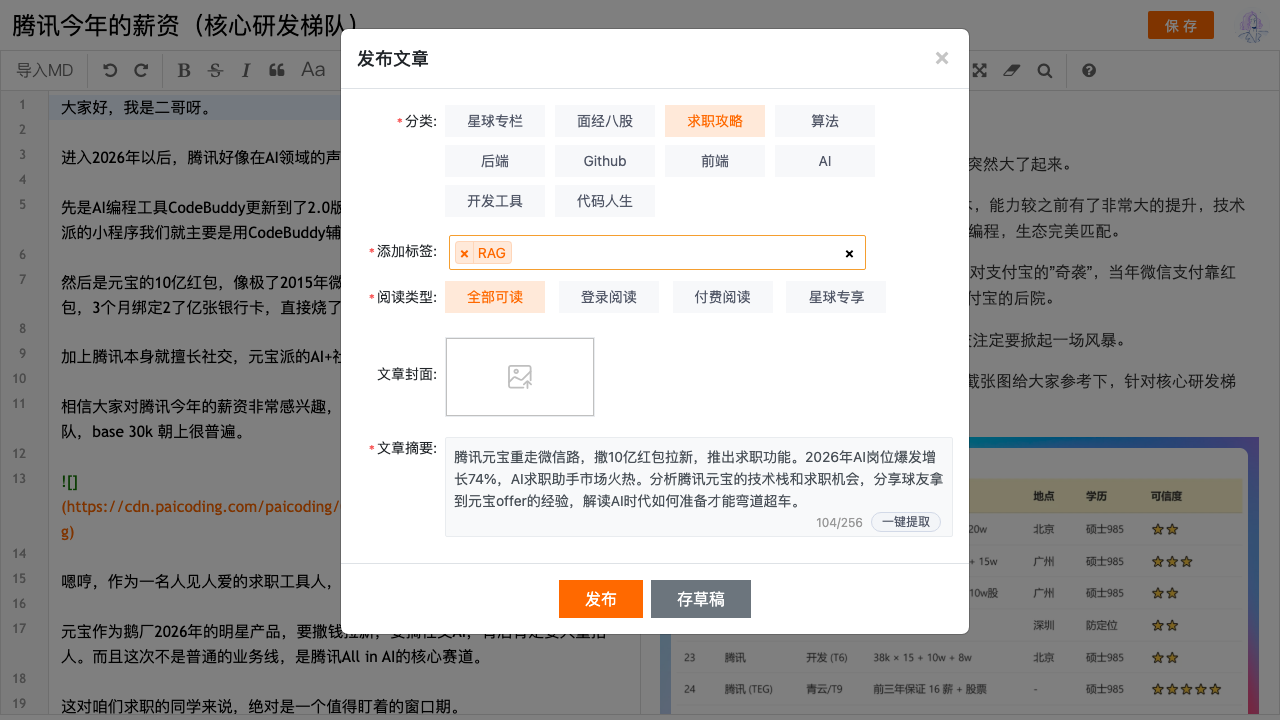1280x720 pixels.
Task: Open the search magnifier in editor toolbar
Action: 1045,71
